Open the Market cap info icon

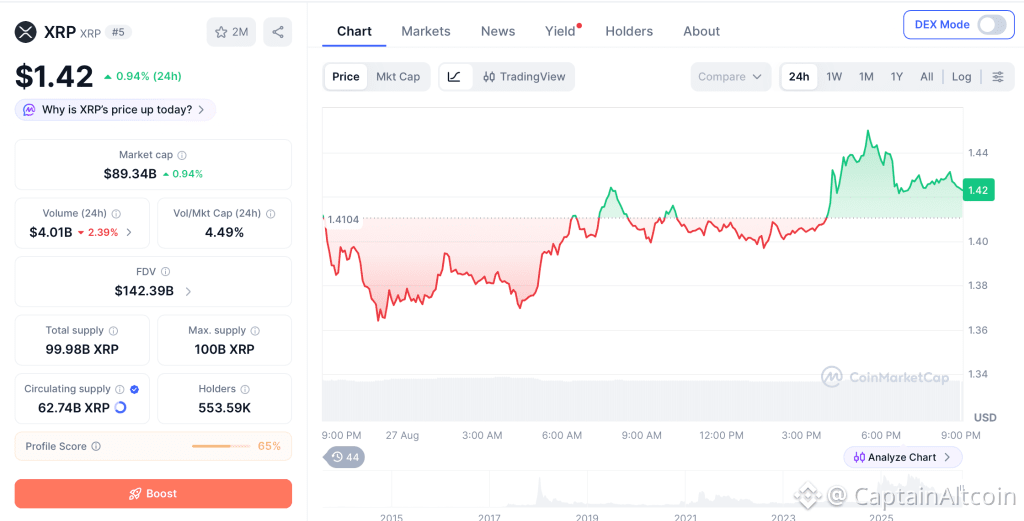pos(182,155)
